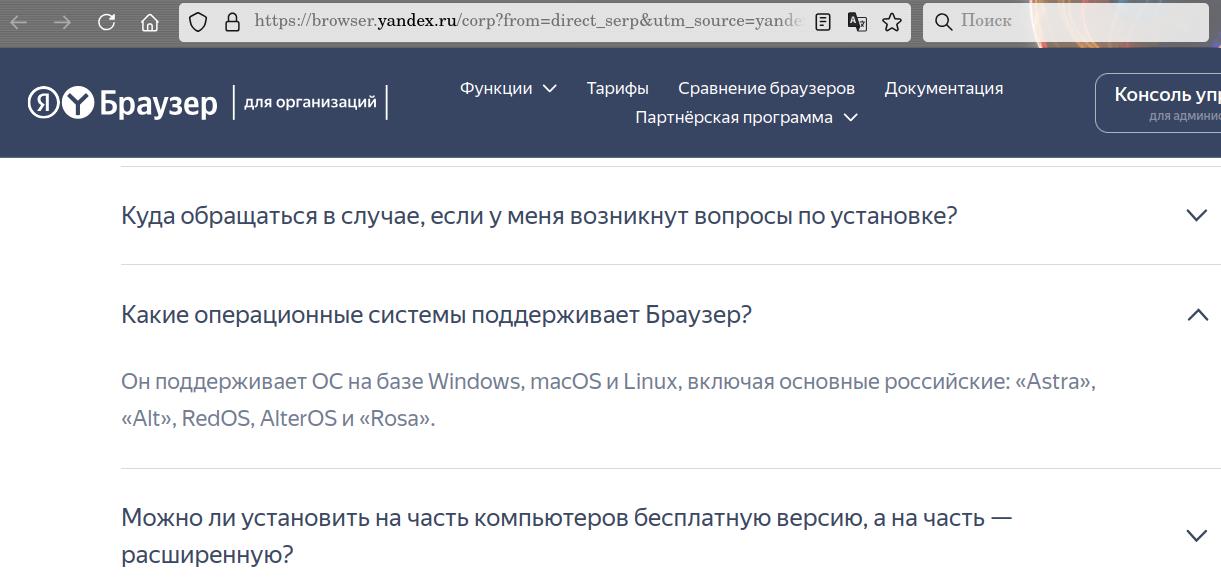
Task: Open the browser home page icon
Action: pyautogui.click(x=150, y=22)
